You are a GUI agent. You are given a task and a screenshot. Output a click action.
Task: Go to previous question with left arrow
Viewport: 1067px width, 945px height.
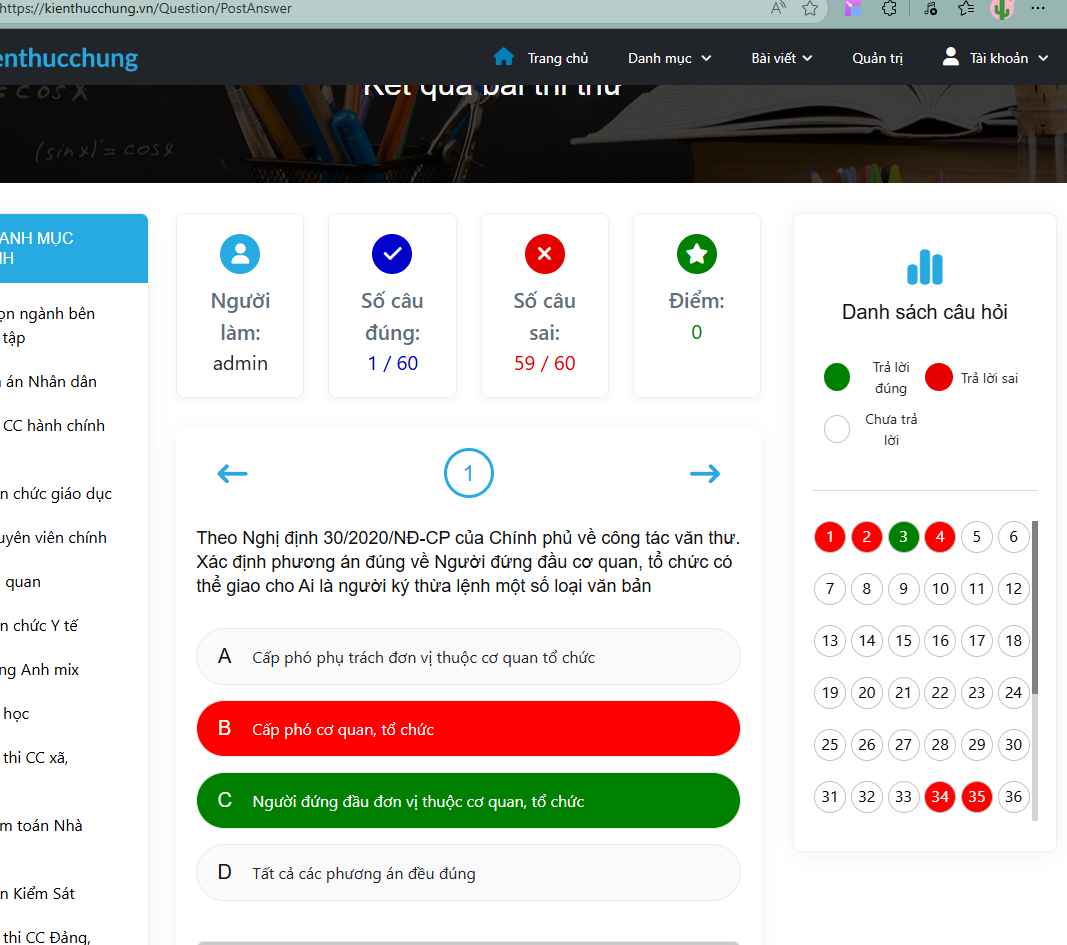click(232, 474)
